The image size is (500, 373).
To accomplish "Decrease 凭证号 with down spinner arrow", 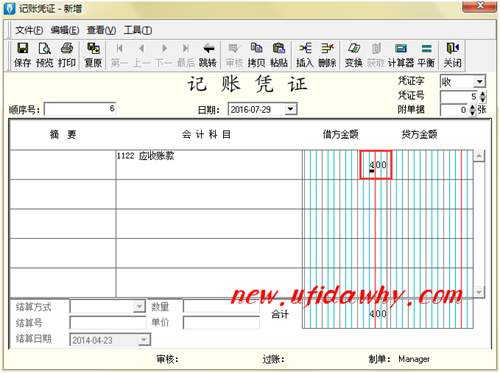I will (482, 100).
